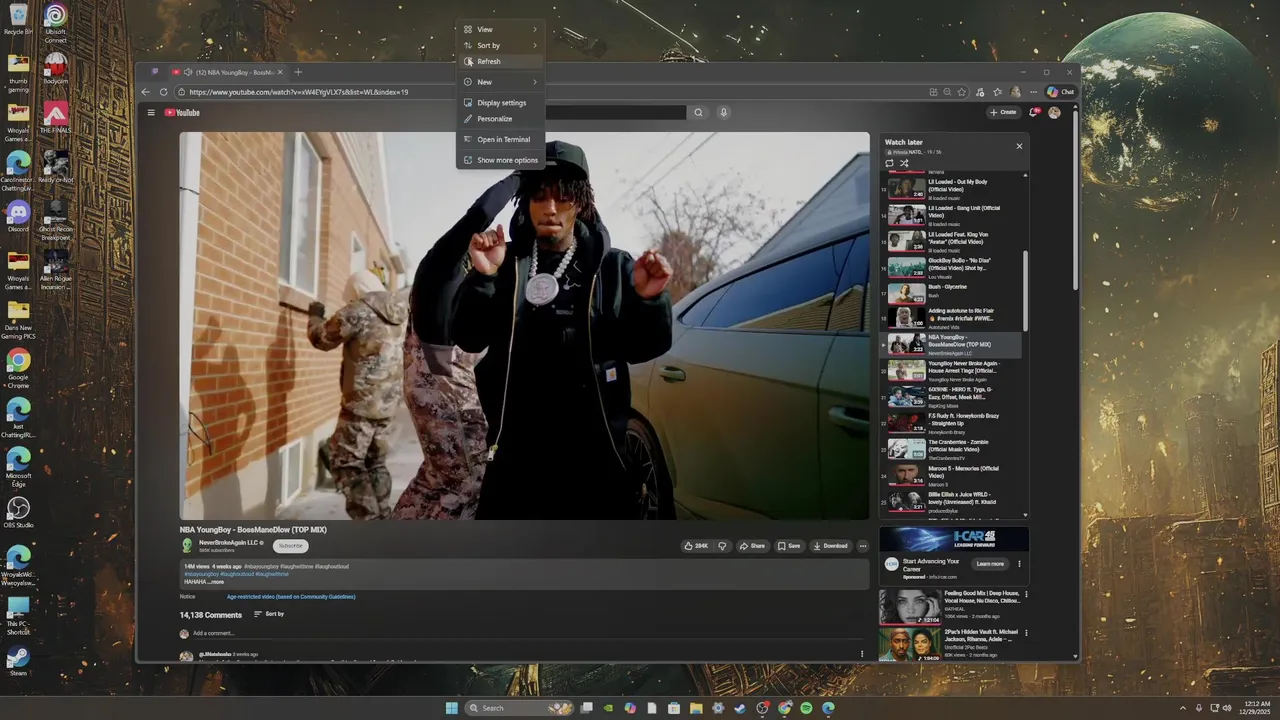Expand the New submenu
Image resolution: width=1280 pixels, height=720 pixels.
[x=501, y=82]
